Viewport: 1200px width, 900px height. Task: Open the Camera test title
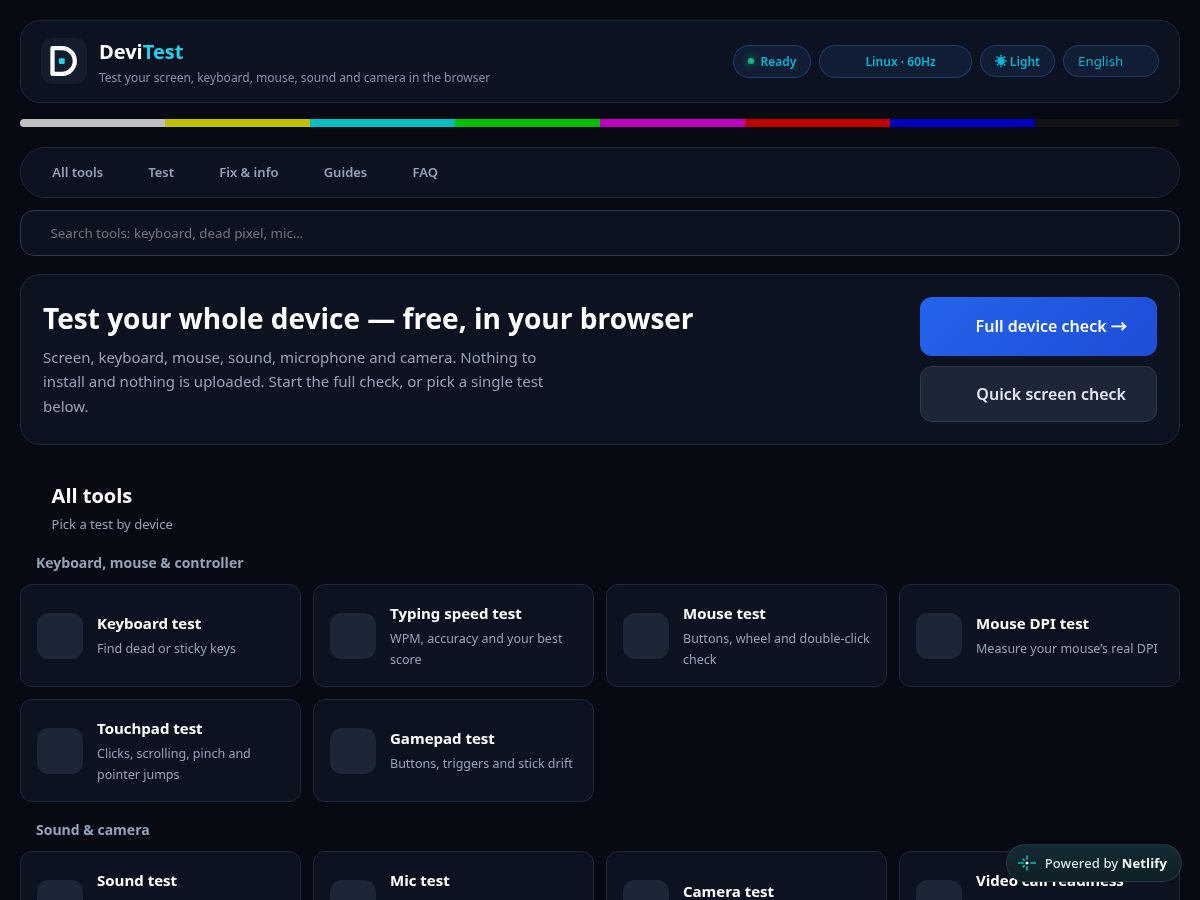[x=728, y=891]
